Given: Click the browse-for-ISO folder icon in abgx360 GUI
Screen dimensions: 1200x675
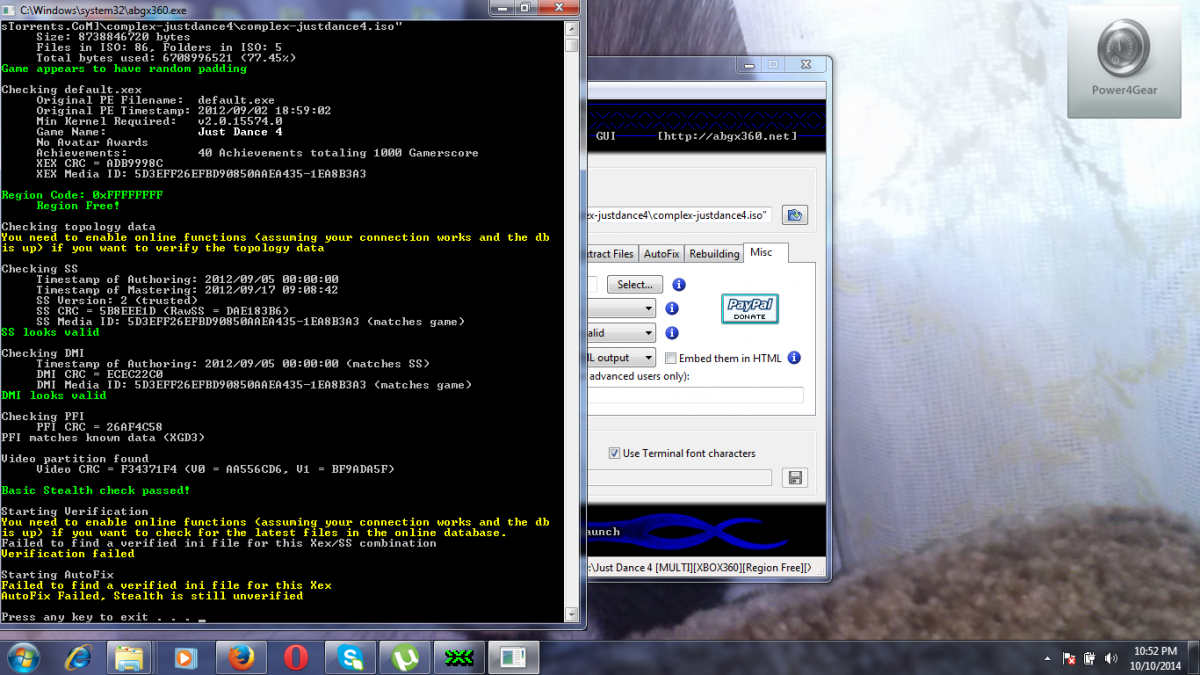Looking at the screenshot, I should (794, 214).
